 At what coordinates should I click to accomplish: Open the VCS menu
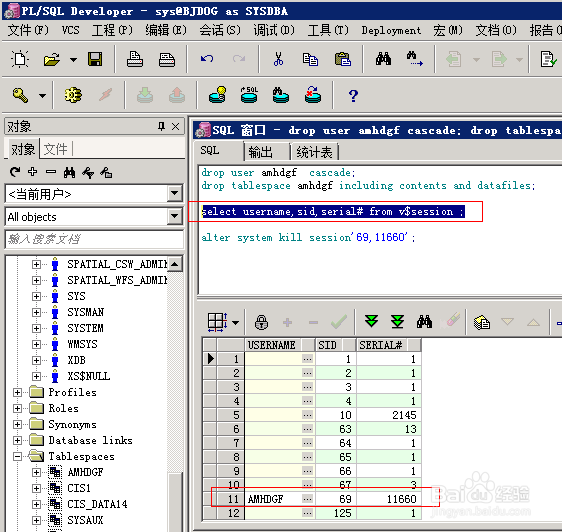70,30
